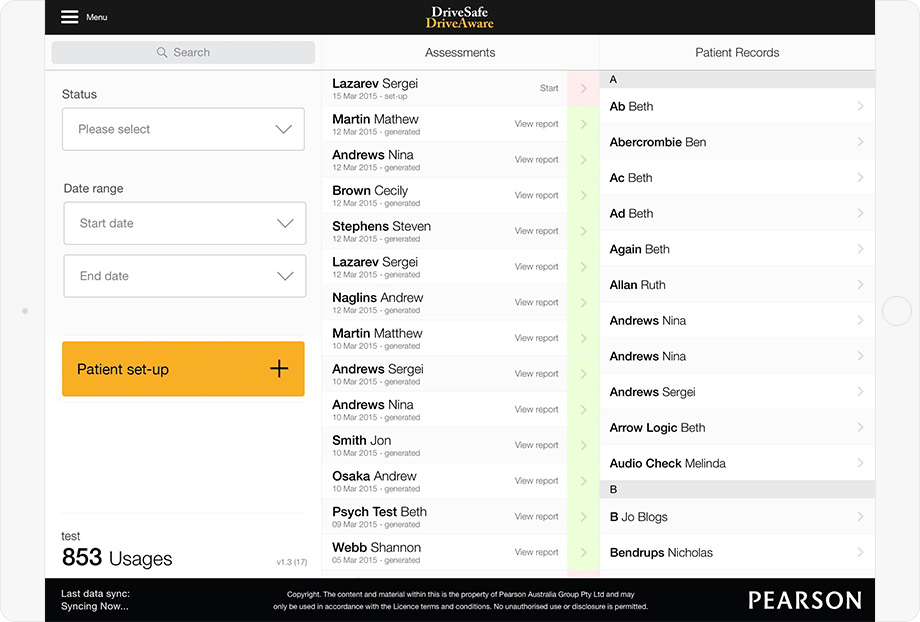Click the DriveSafe DriveAware logo
This screenshot has height=622, width=920.
[459, 18]
